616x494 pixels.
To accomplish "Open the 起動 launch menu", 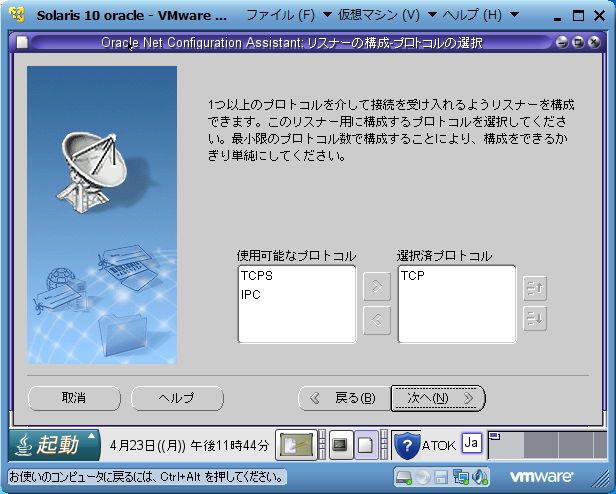I will pos(54,444).
